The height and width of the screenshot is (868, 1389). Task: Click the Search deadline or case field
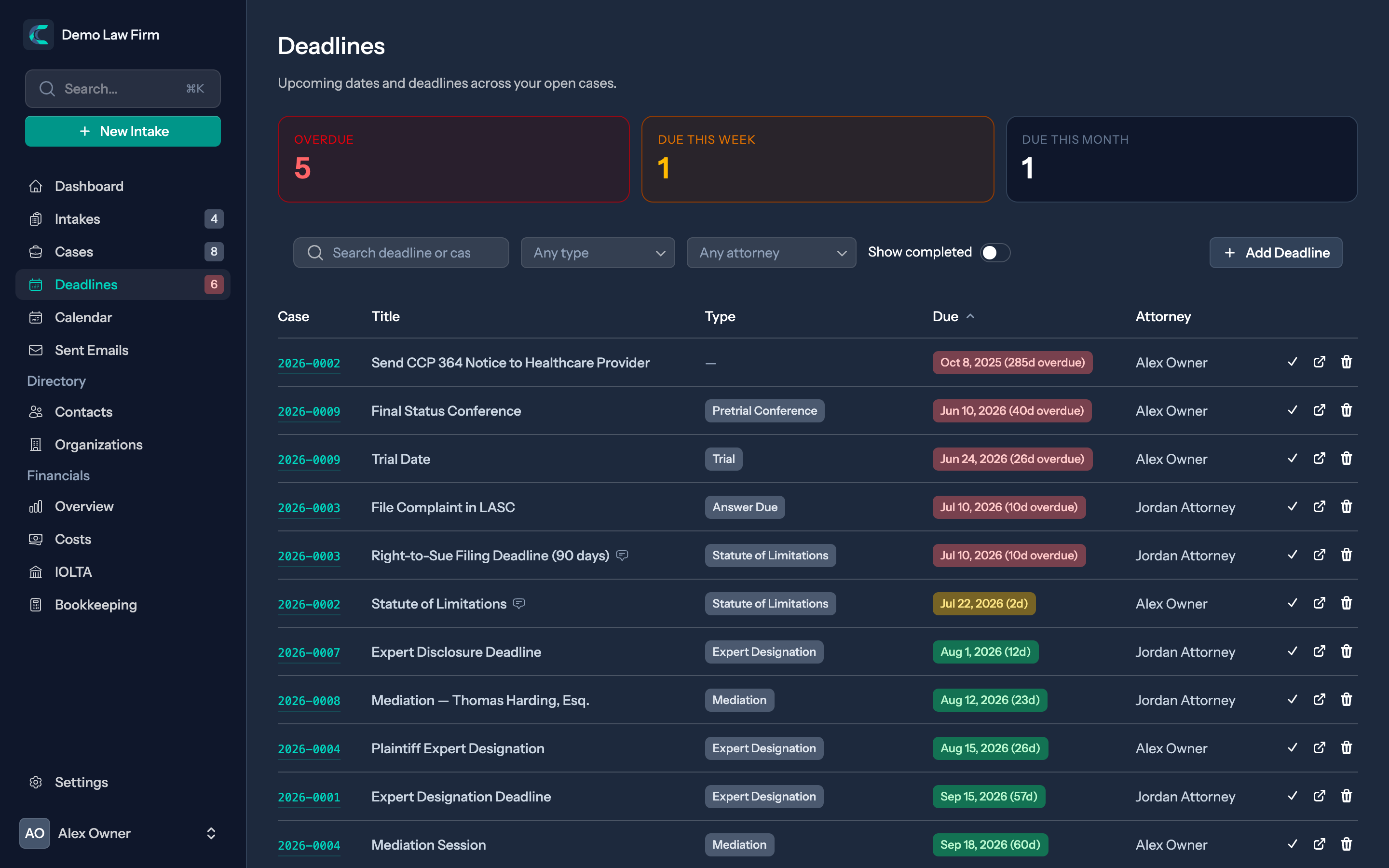[401, 253]
